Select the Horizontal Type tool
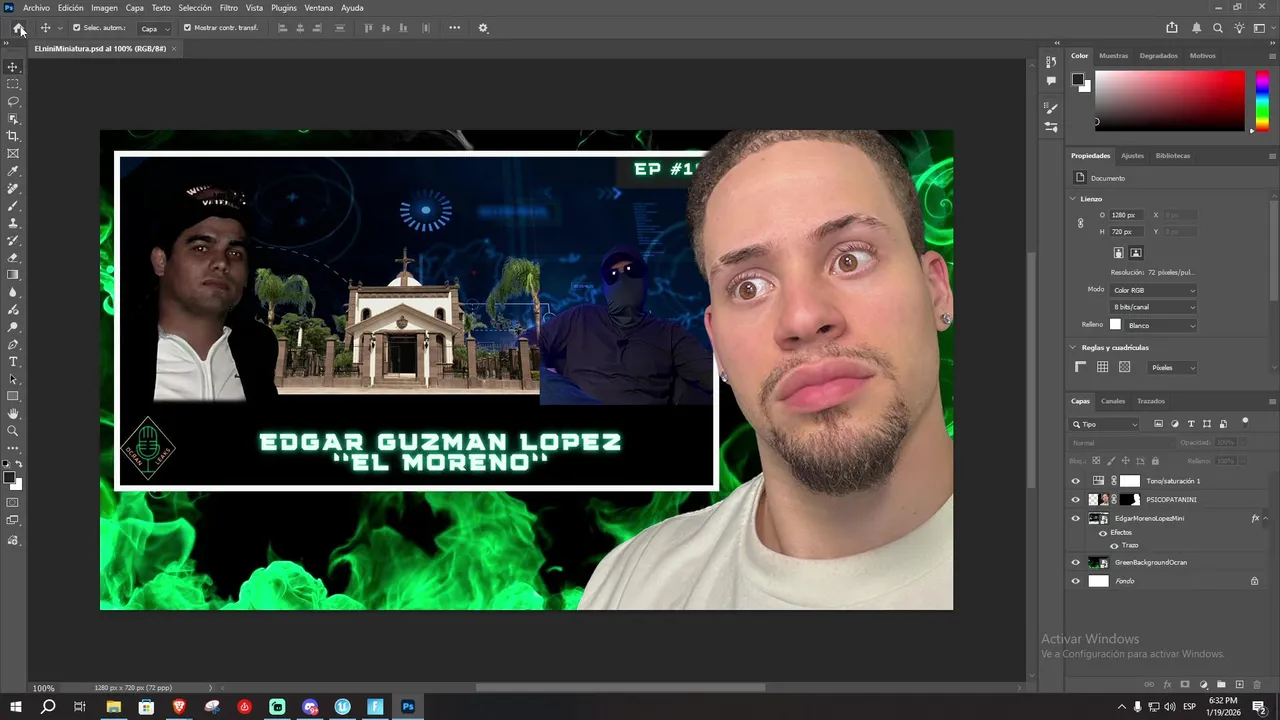The height and width of the screenshot is (720, 1280). tap(13, 362)
